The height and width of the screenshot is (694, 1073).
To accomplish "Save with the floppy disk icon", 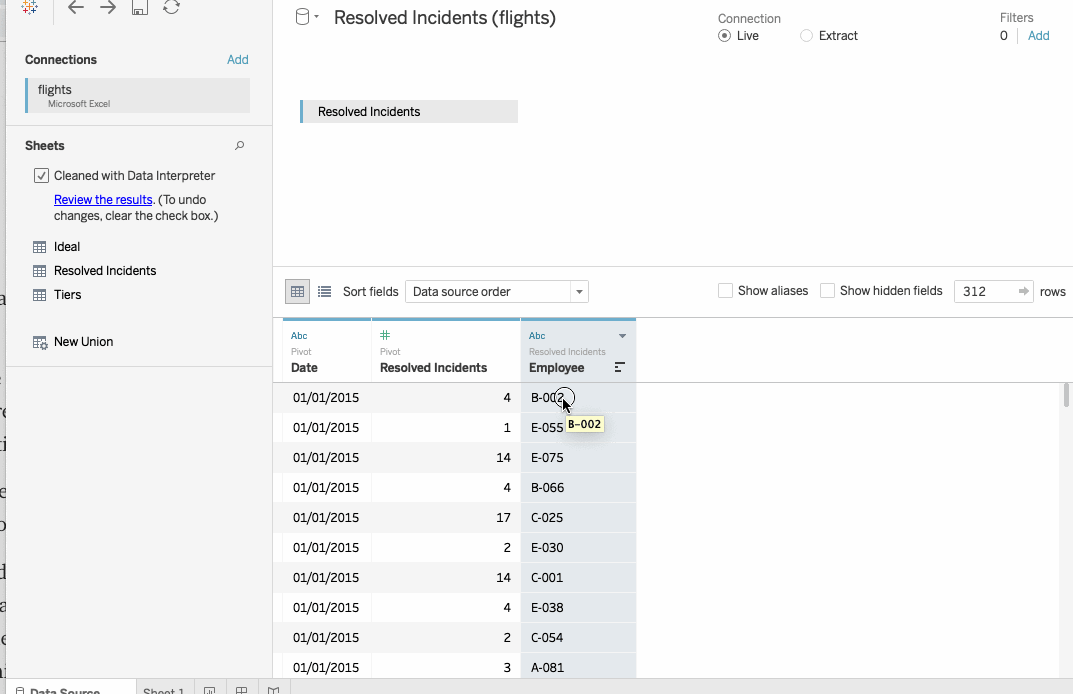I will (140, 7).
